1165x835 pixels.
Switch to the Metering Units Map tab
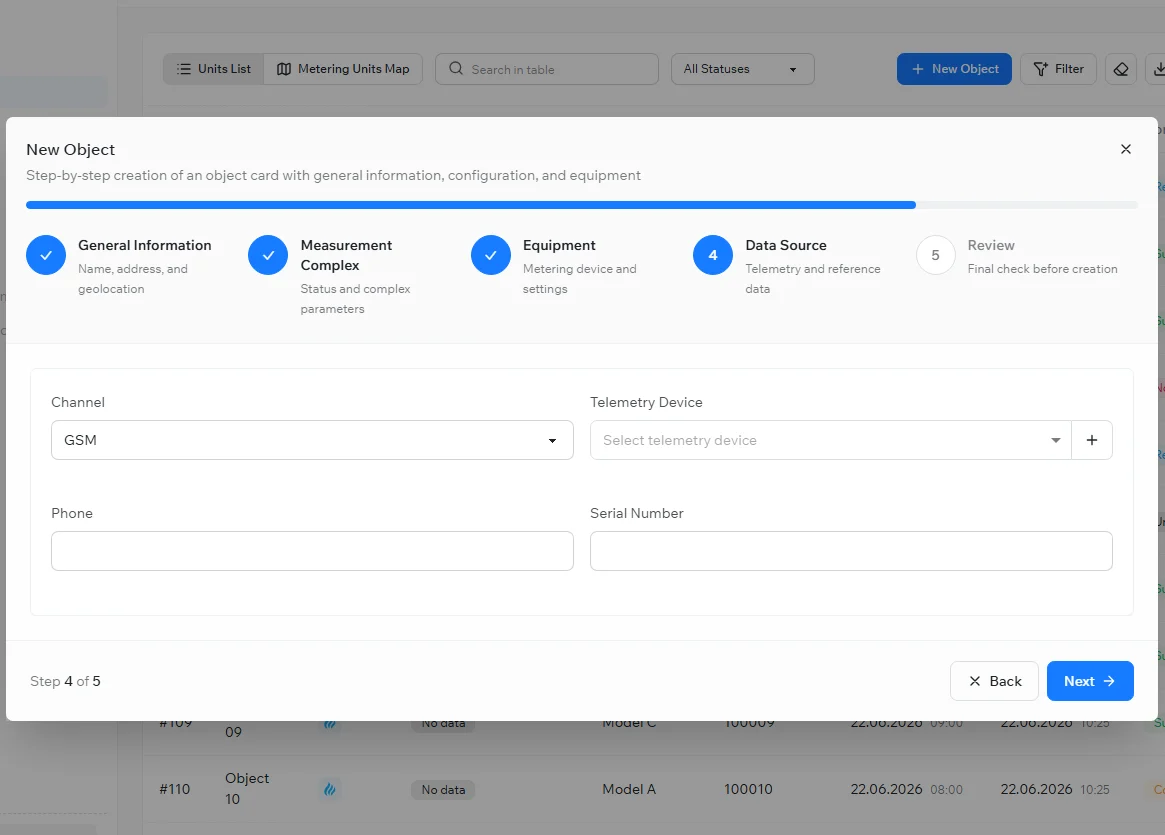click(343, 69)
